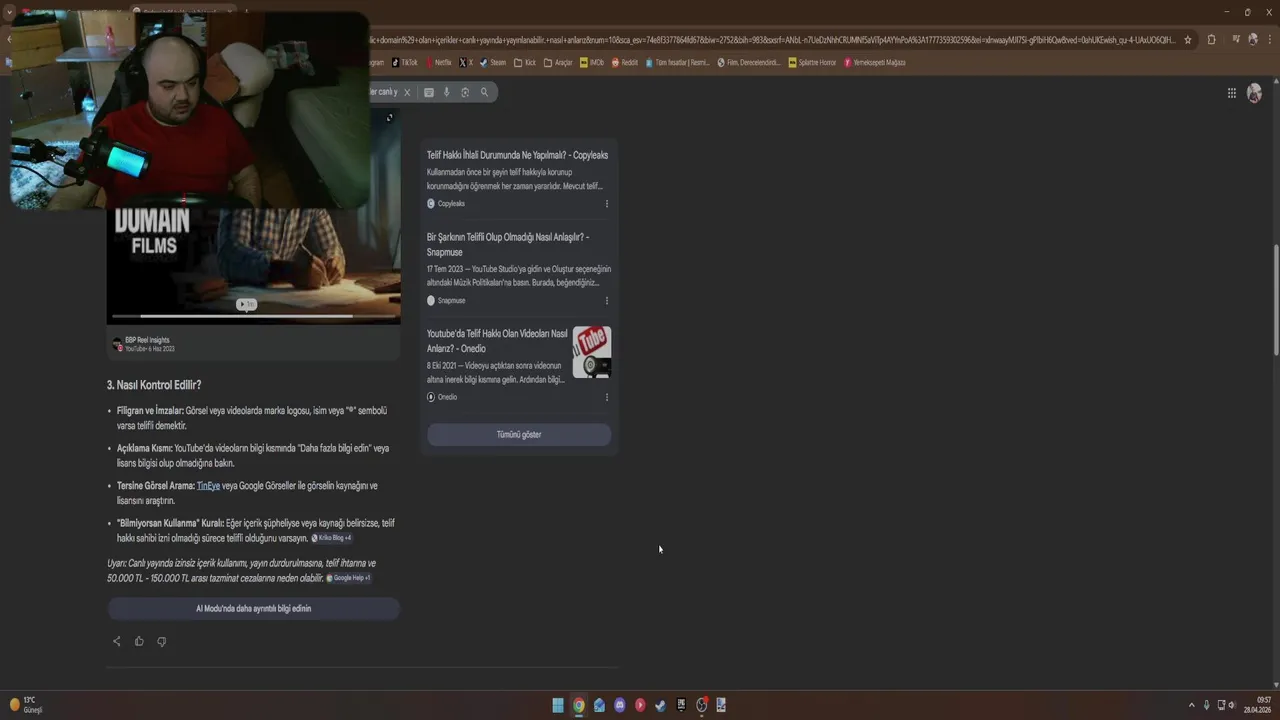The height and width of the screenshot is (720, 1280).
Task: Open the Chrome three-dot menu
Action: pyautogui.click(x=1268, y=40)
